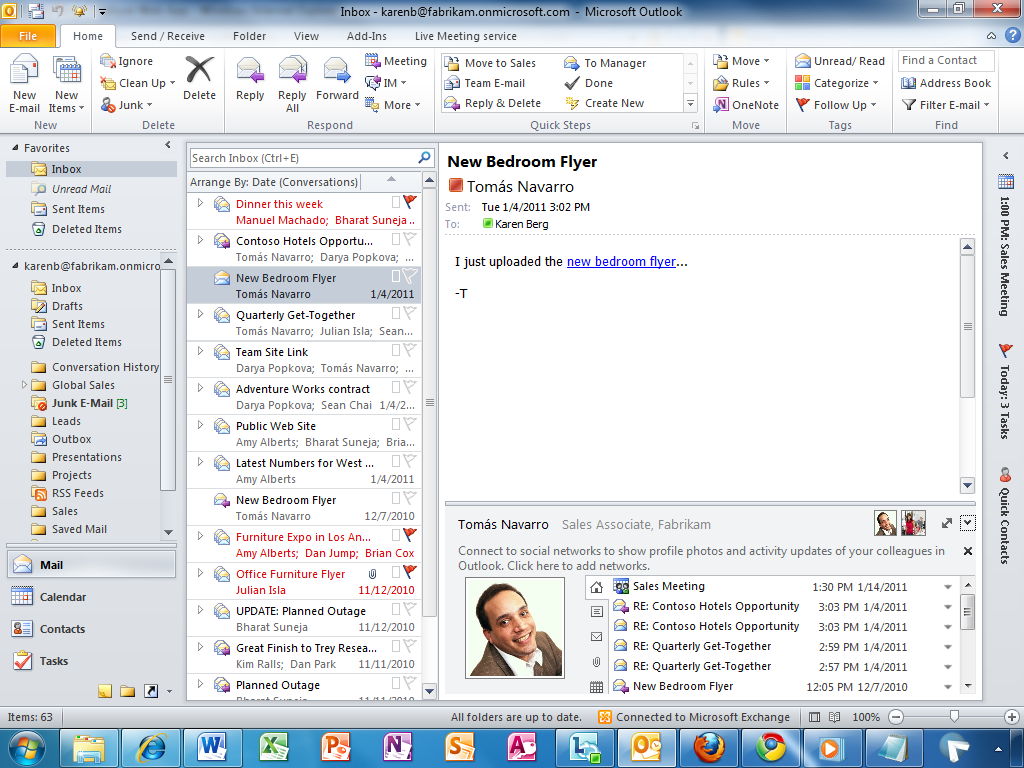Launch Firefox from the taskbar
This screenshot has width=1024, height=768.
coord(709,748)
